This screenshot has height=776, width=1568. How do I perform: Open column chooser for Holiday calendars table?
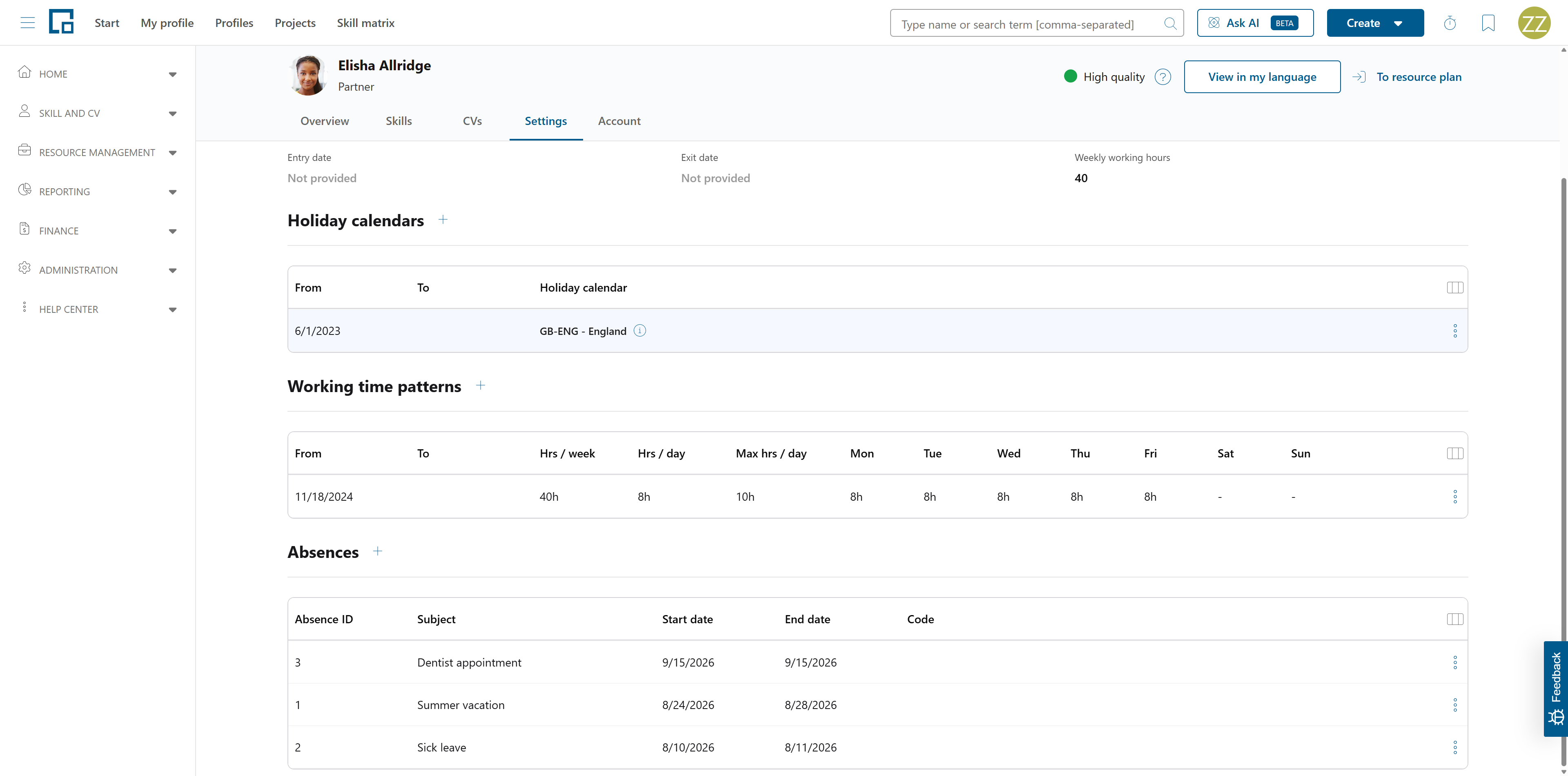point(1455,287)
